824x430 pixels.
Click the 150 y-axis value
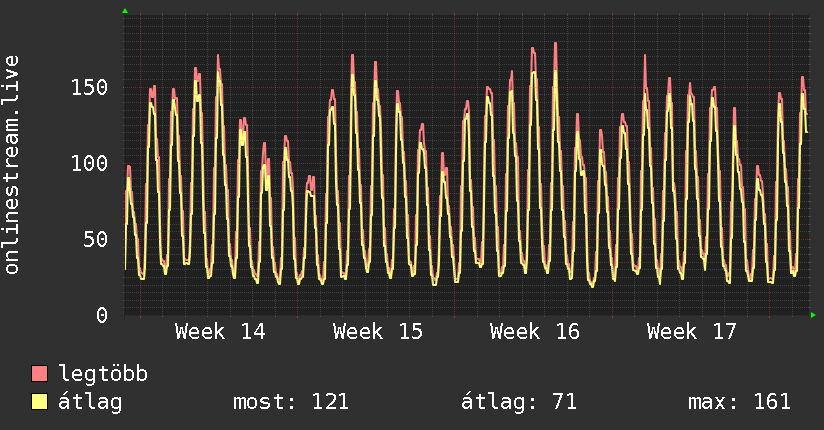click(89, 87)
